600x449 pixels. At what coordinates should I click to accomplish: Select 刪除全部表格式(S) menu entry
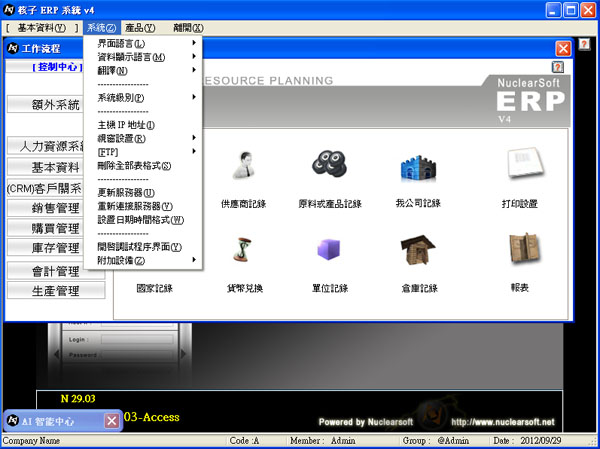coord(143,165)
